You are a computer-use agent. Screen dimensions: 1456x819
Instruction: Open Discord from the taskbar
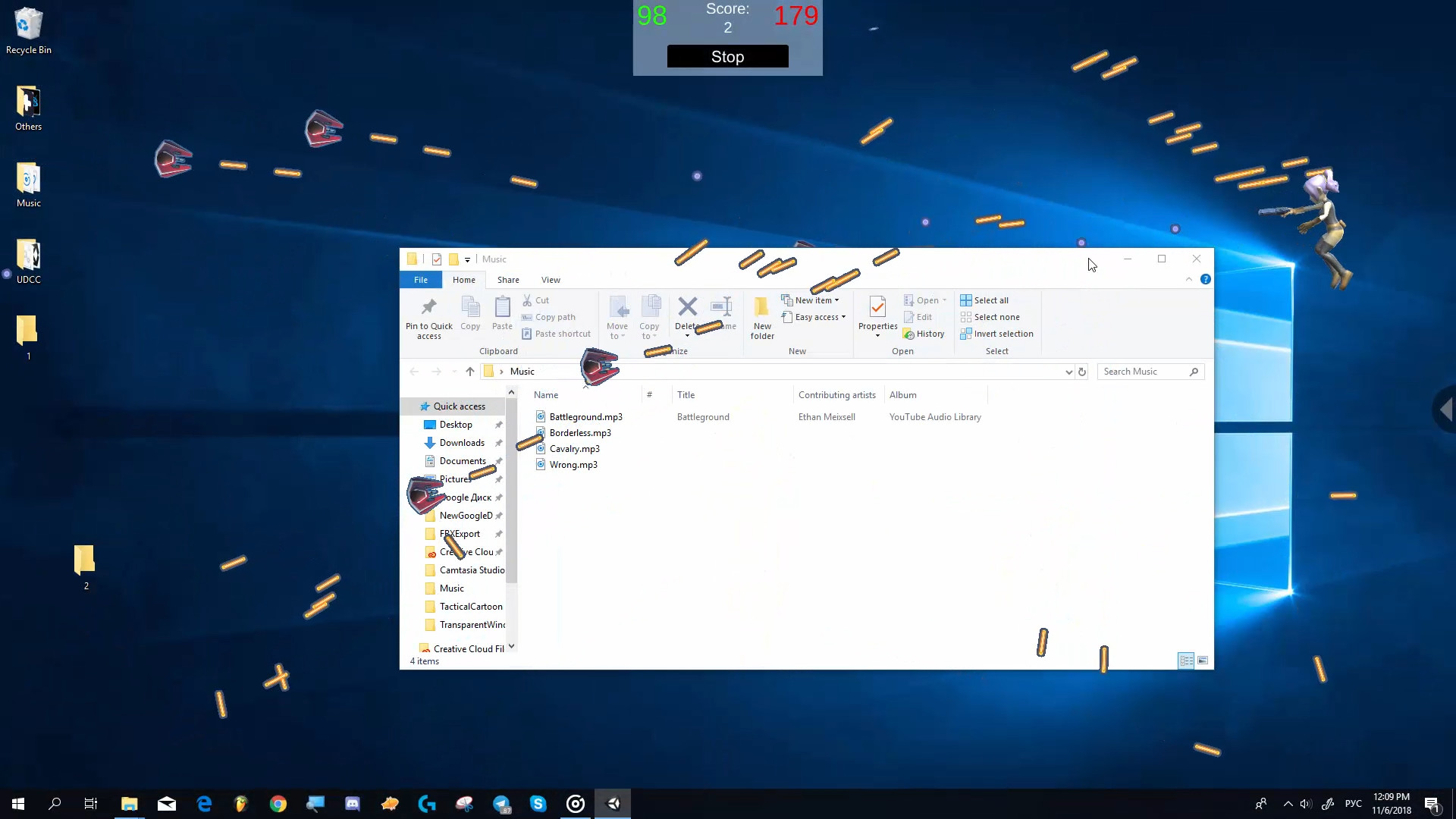point(353,804)
